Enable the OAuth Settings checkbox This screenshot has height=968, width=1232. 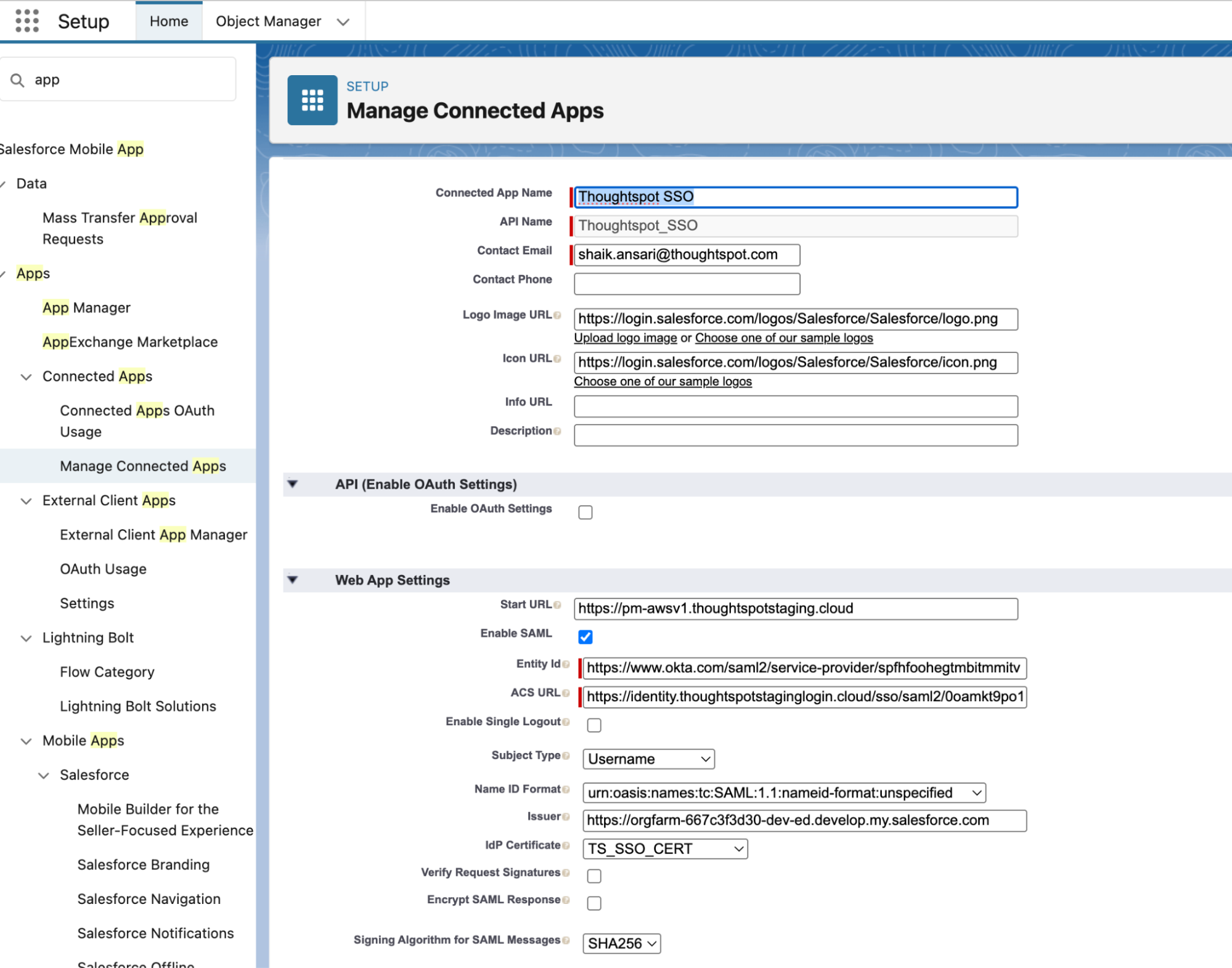[585, 512]
